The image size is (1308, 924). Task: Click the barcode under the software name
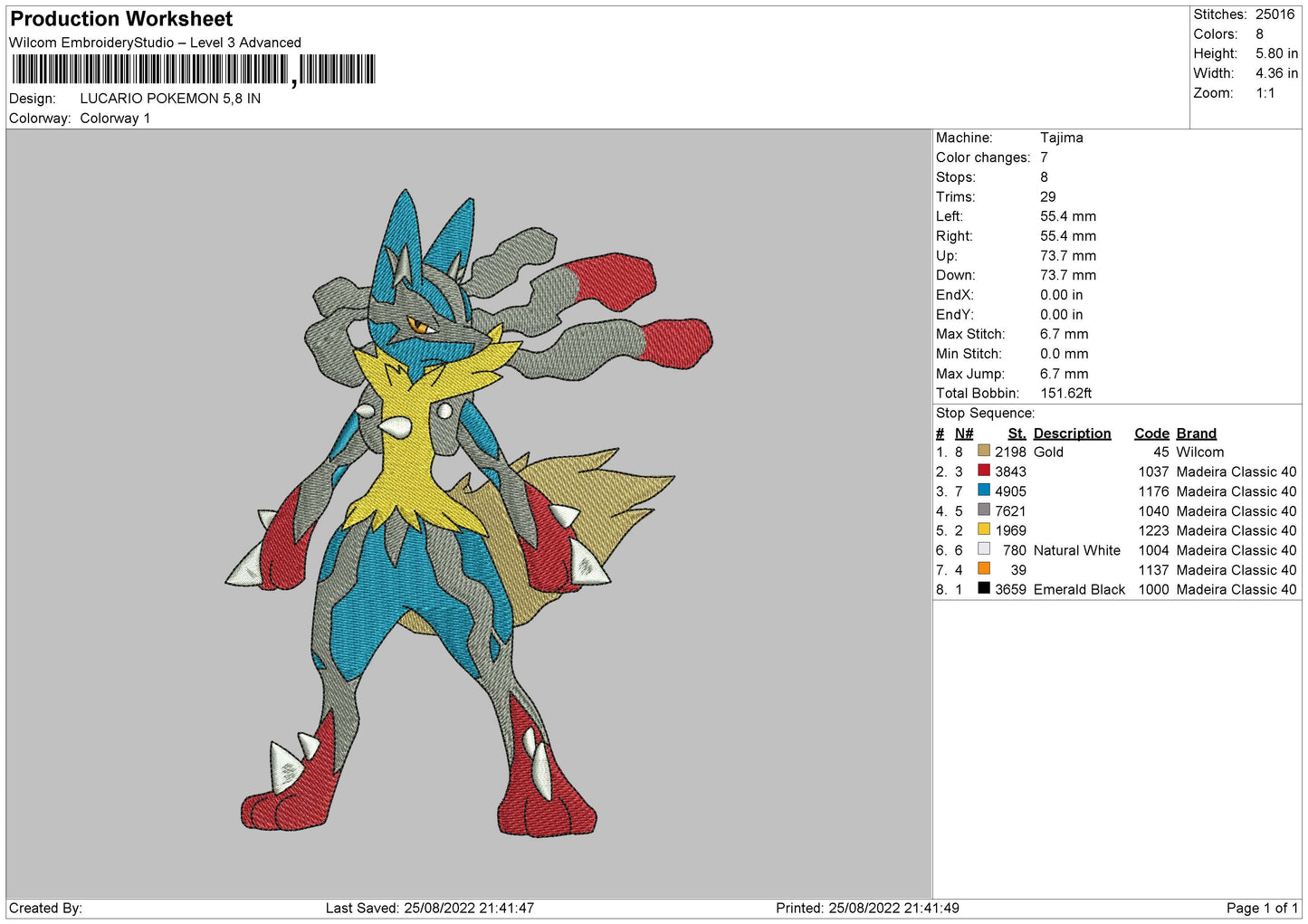(x=194, y=70)
